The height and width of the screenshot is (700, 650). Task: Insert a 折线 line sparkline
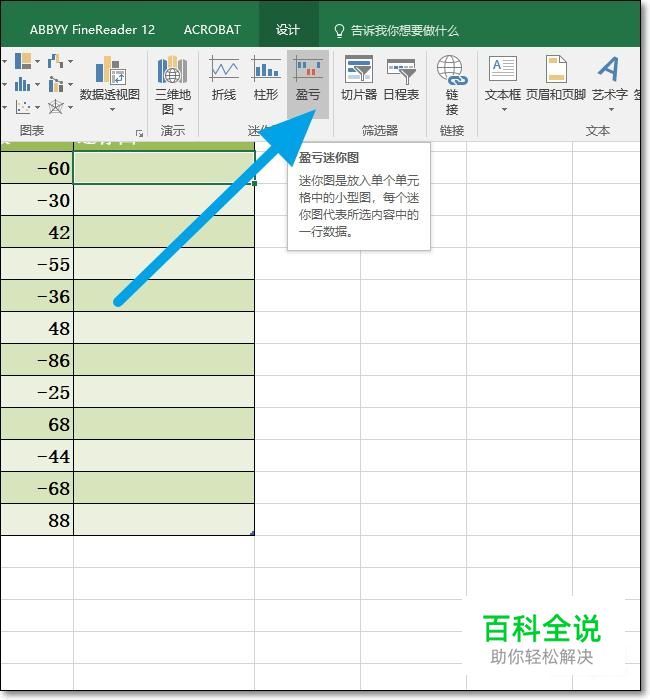point(224,77)
